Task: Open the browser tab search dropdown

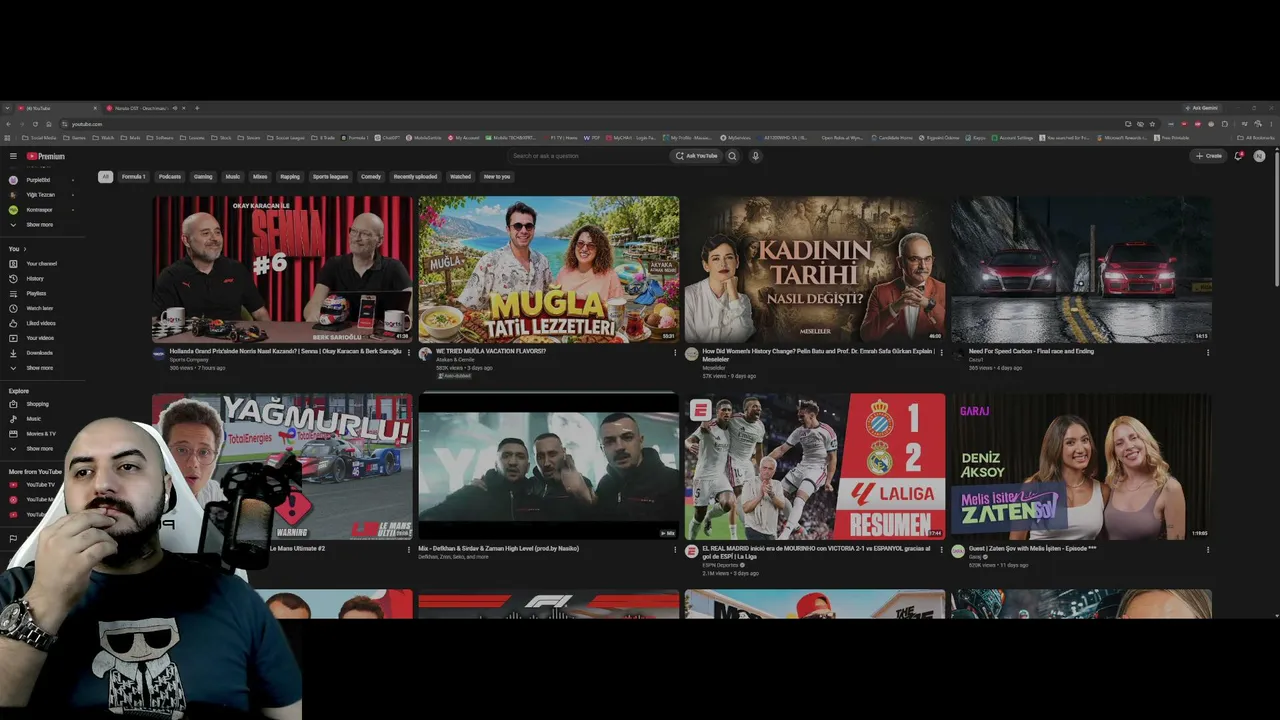Action: (8, 108)
